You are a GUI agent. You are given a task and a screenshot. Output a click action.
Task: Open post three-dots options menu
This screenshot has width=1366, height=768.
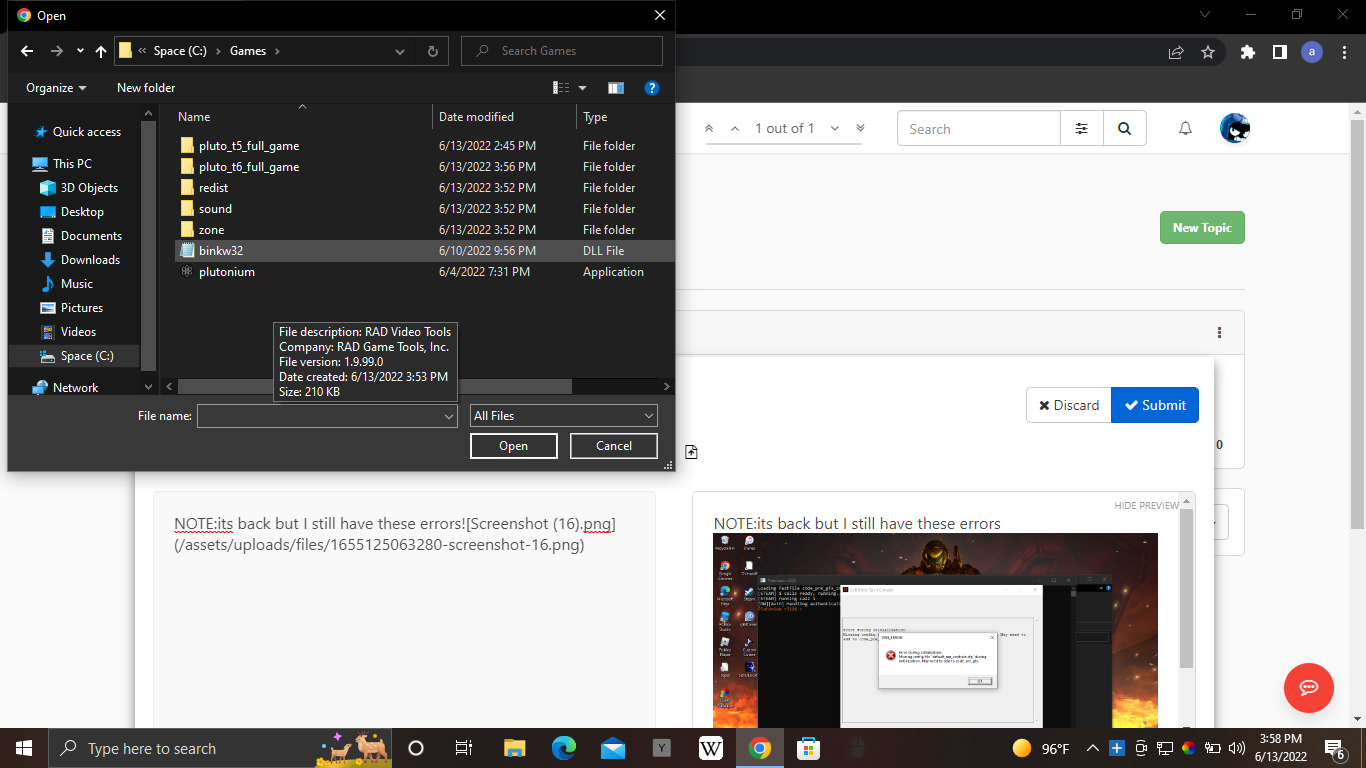tap(1219, 333)
